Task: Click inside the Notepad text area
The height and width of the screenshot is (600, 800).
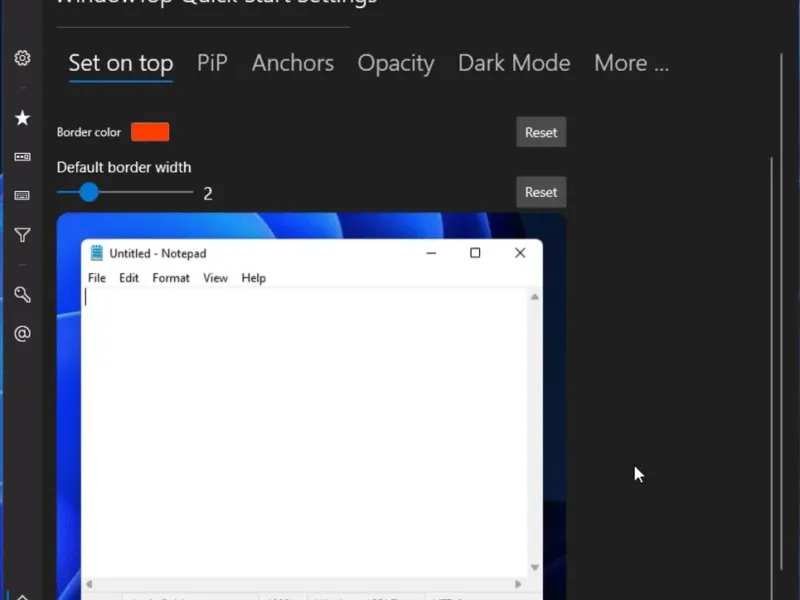Action: pos(305,433)
